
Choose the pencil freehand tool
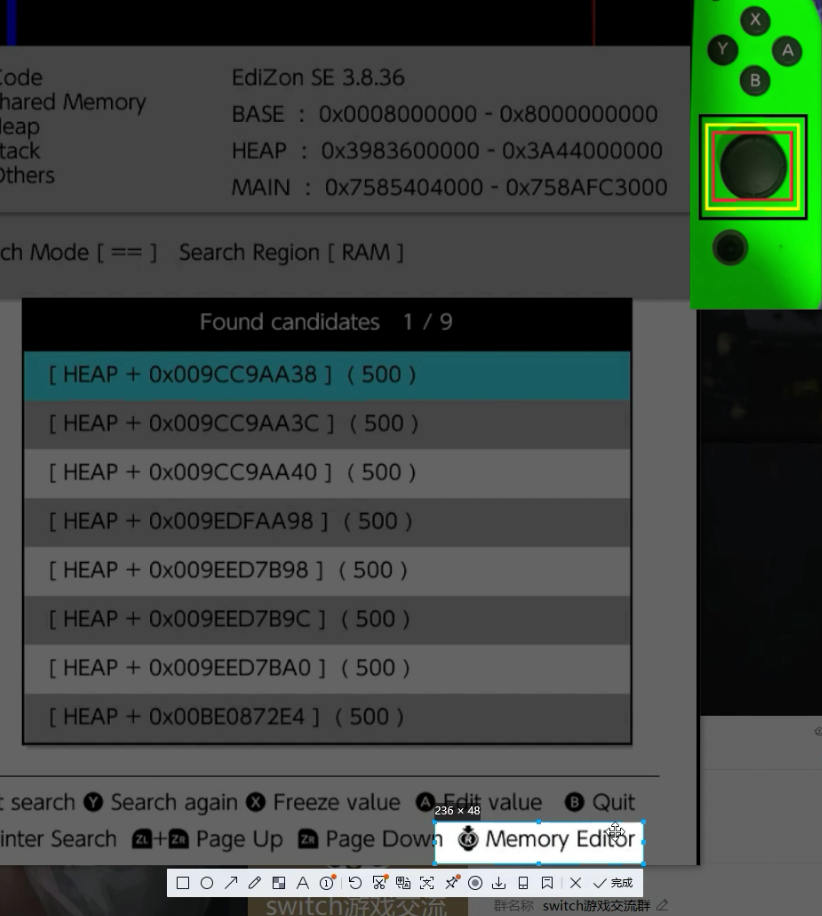tap(255, 883)
